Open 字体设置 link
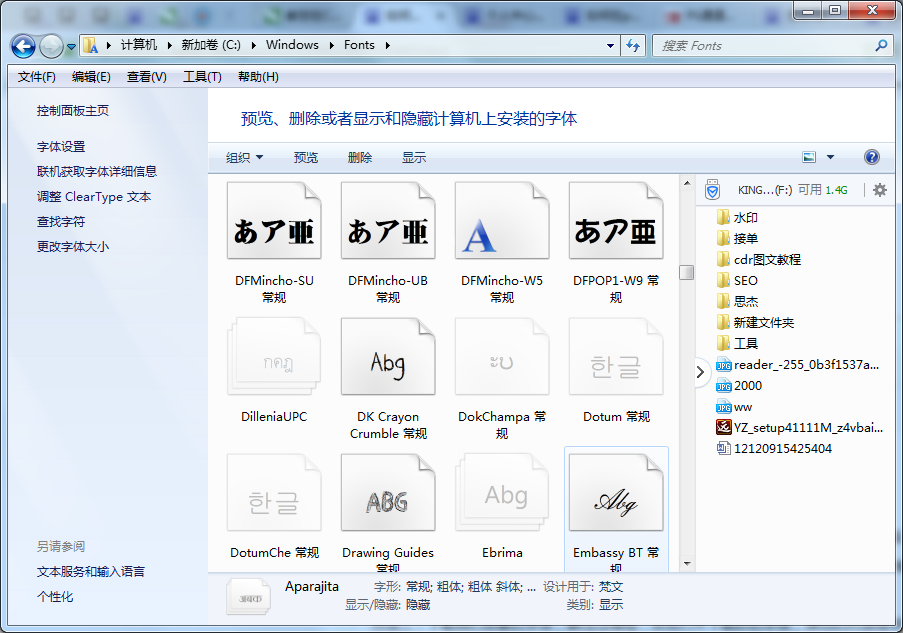This screenshot has width=903, height=633. 60,146
